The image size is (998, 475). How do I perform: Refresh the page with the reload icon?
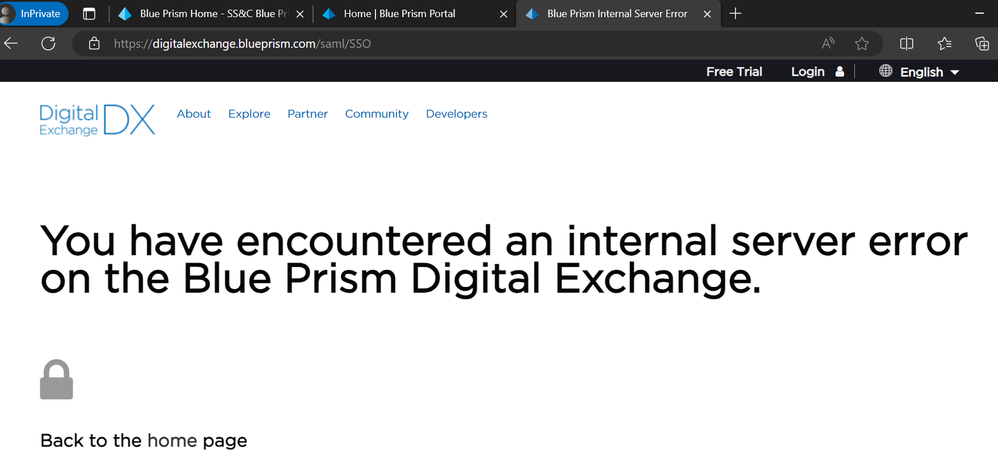(48, 44)
